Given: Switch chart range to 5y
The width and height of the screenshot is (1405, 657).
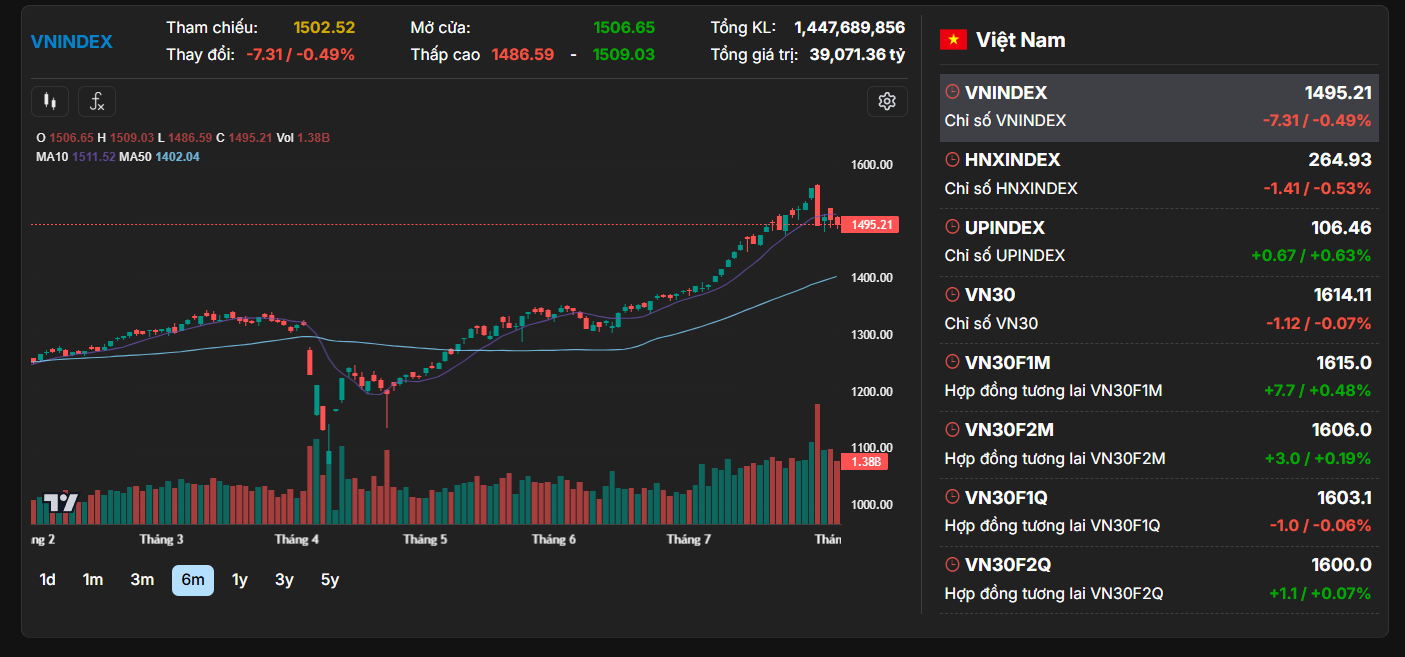Looking at the screenshot, I should click(330, 580).
